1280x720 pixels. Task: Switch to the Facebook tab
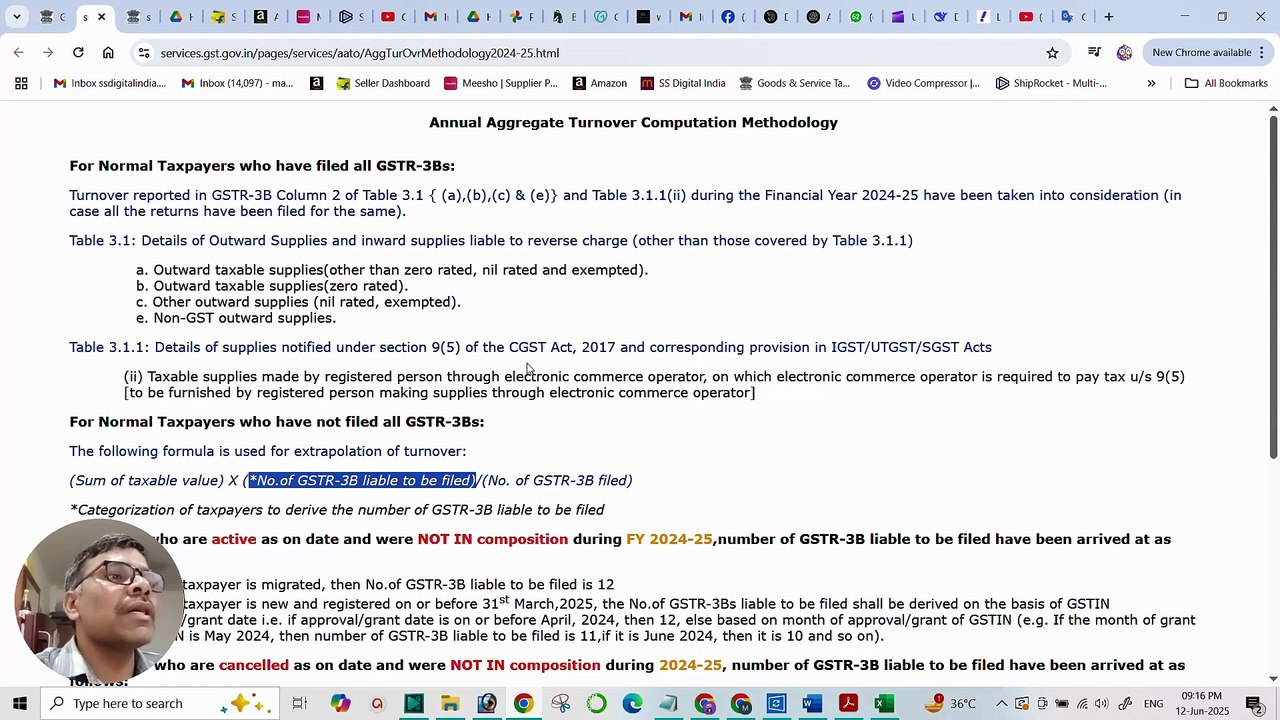pyautogui.click(x=727, y=16)
